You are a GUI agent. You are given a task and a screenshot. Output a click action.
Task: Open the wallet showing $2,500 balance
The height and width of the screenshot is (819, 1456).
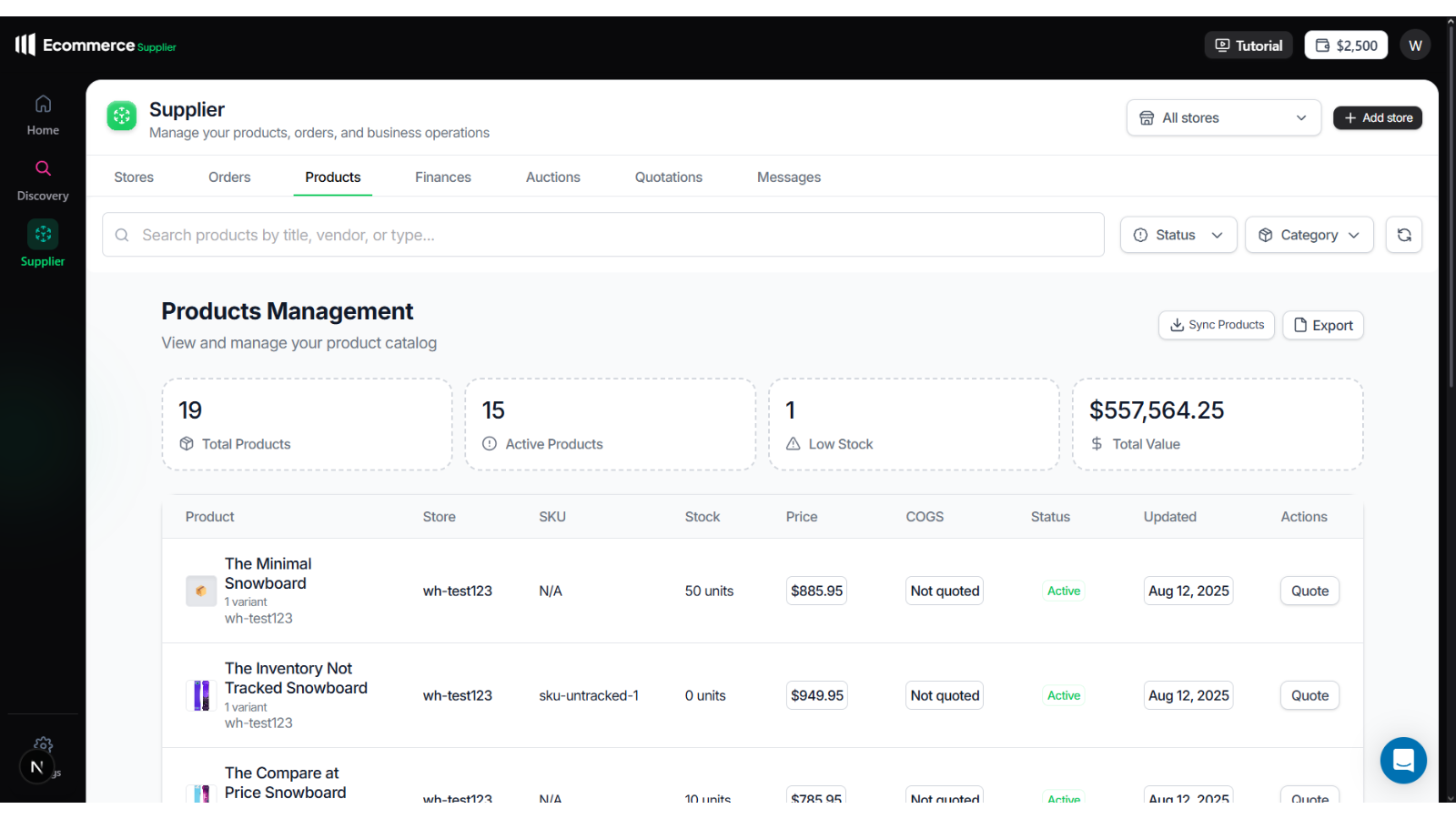coord(1345,45)
